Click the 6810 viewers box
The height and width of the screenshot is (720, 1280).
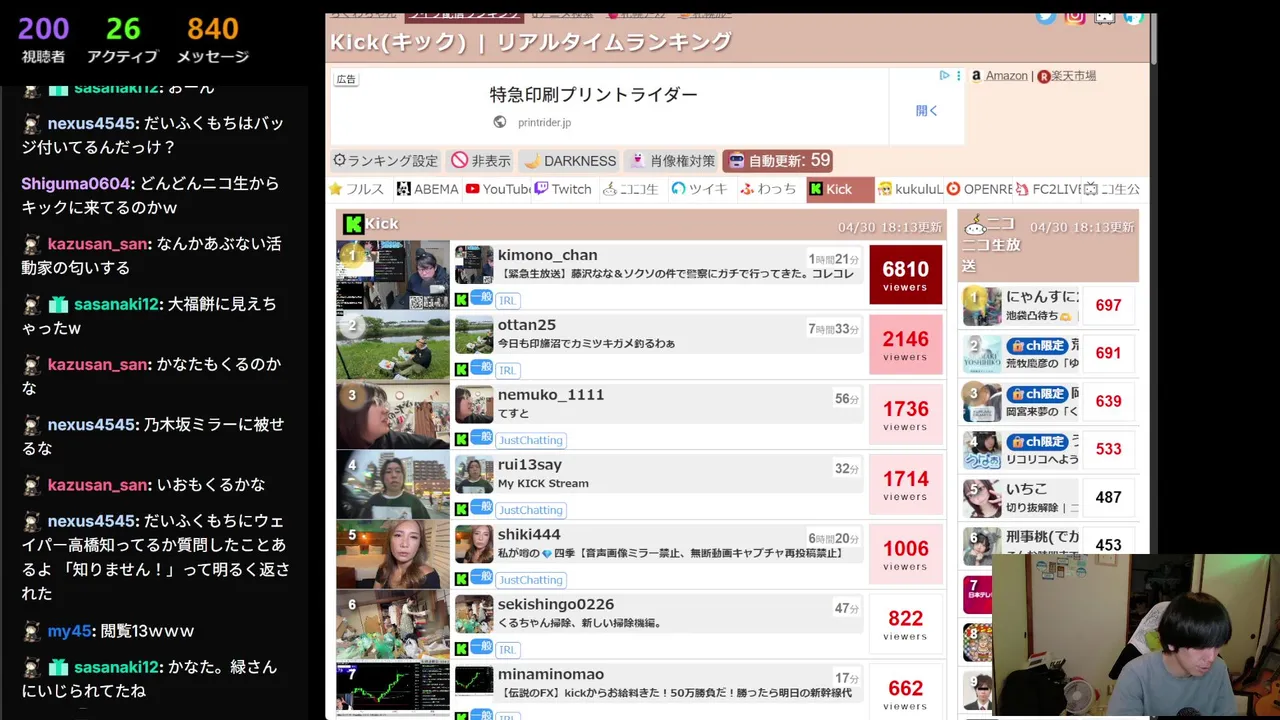pos(906,275)
